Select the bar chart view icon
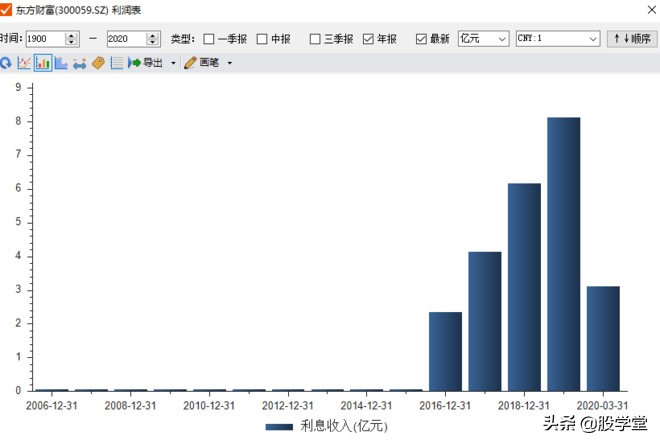The image size is (660, 444). (43, 63)
